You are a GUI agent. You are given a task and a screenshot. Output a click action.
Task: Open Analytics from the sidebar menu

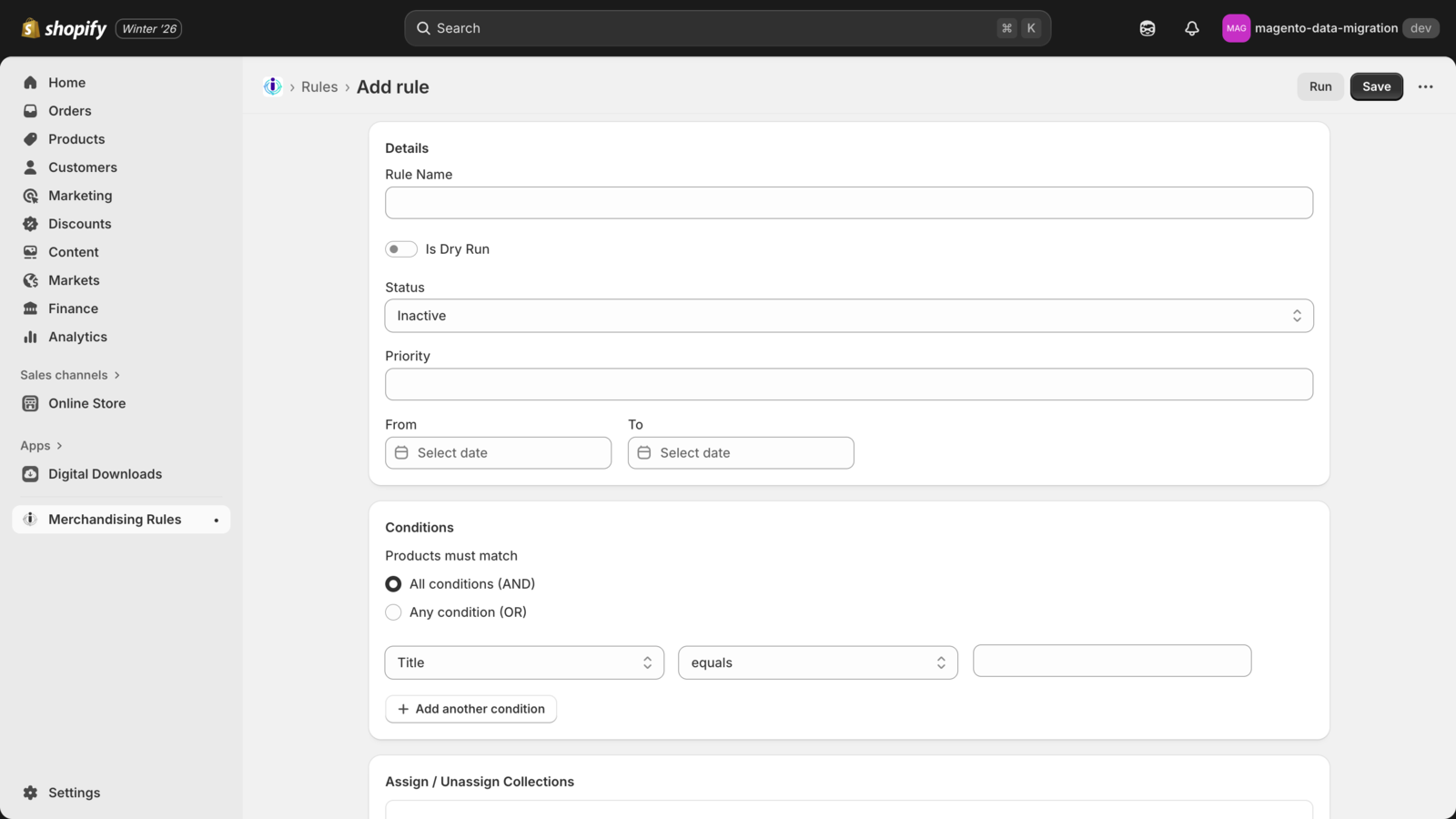point(77,337)
